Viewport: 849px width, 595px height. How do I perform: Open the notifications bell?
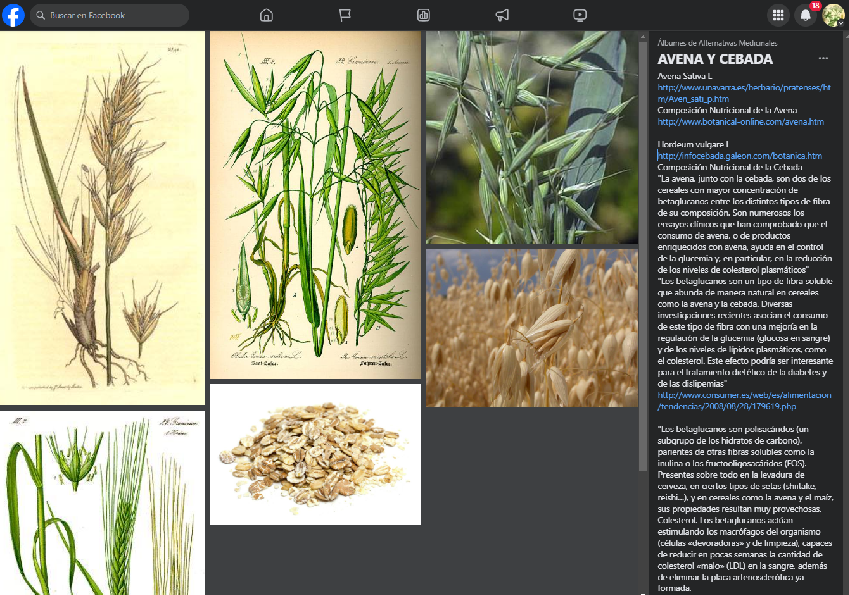(x=805, y=15)
